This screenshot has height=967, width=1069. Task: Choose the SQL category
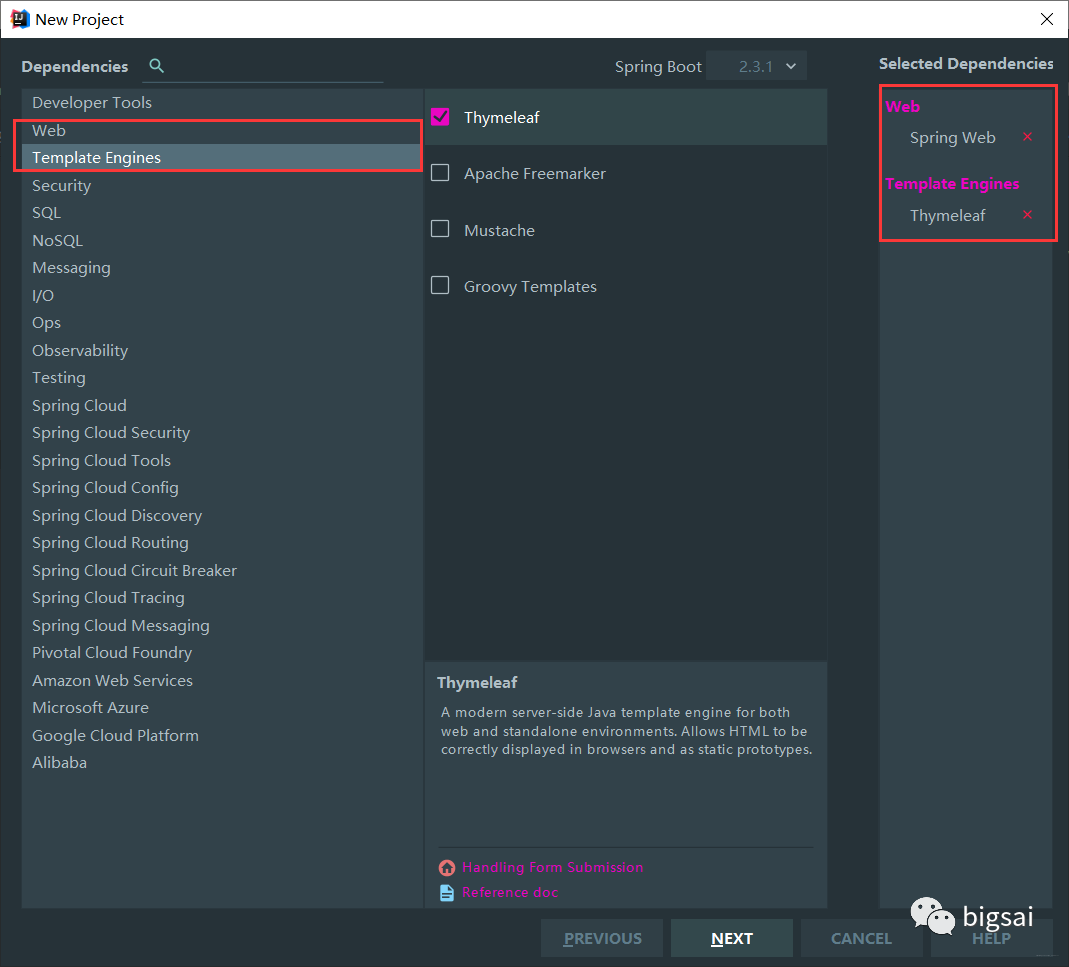(222, 213)
